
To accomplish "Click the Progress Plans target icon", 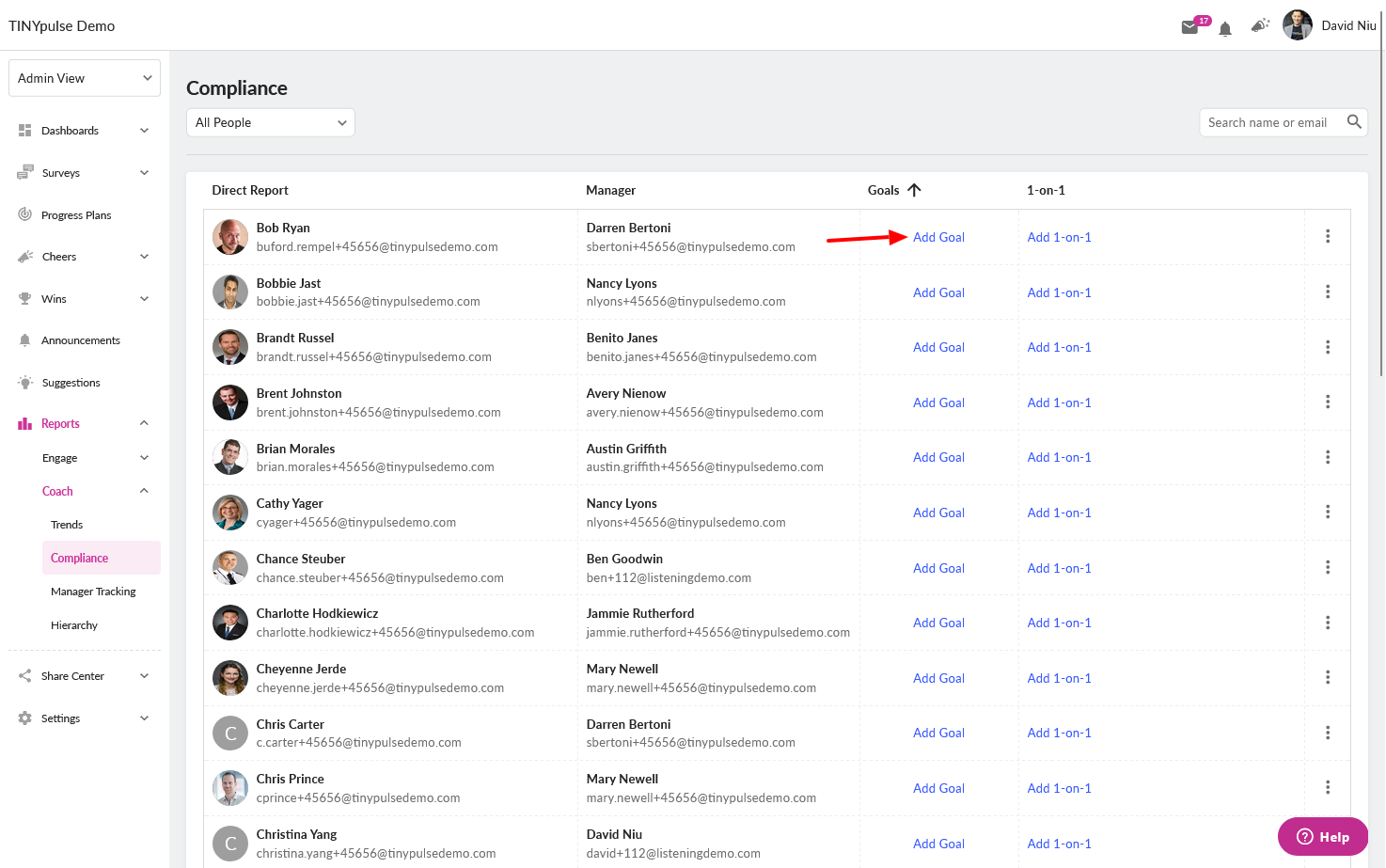I will [25, 214].
